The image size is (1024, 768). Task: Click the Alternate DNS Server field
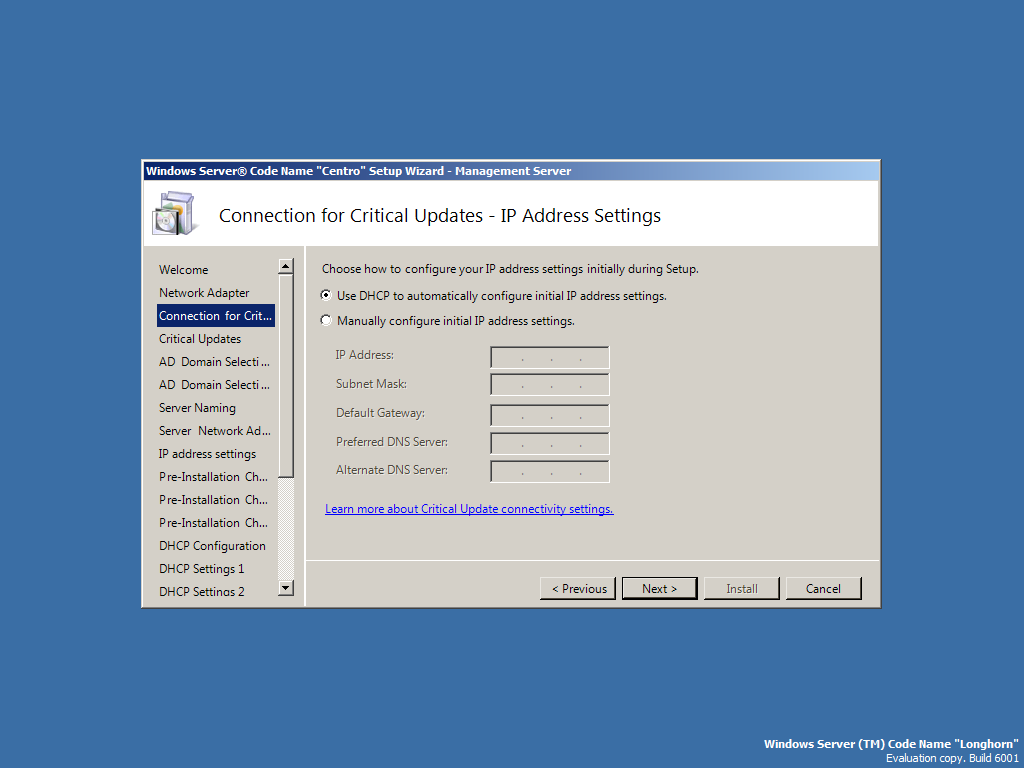click(x=549, y=472)
